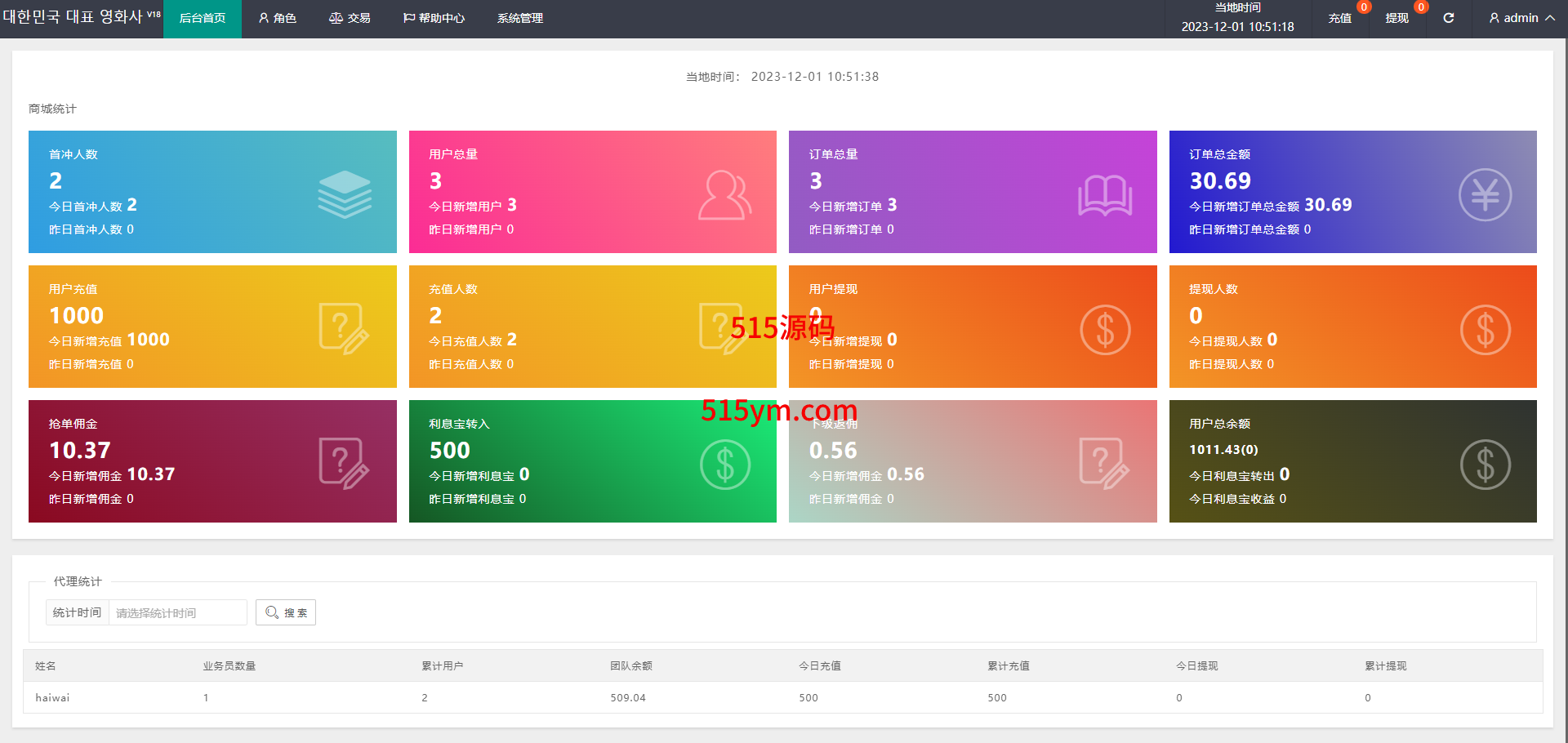1568x743 pixels.
Task: Click the yen icon in 订单总金额 card
Action: 1485,194
